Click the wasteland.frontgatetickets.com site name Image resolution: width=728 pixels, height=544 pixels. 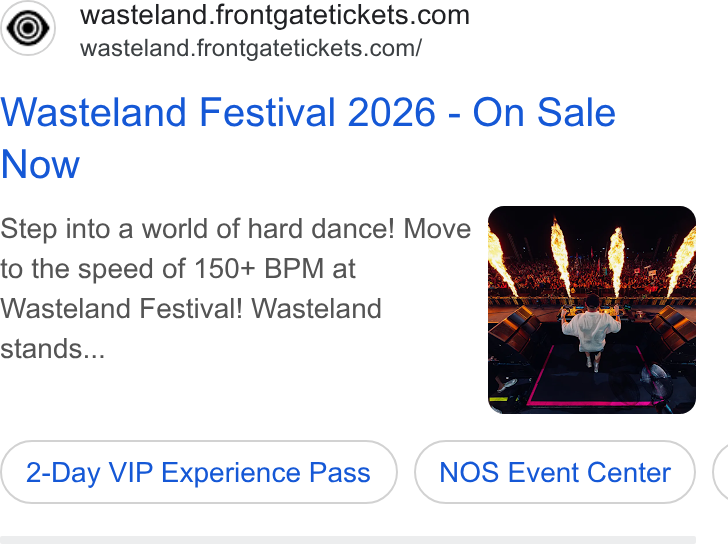click(275, 15)
